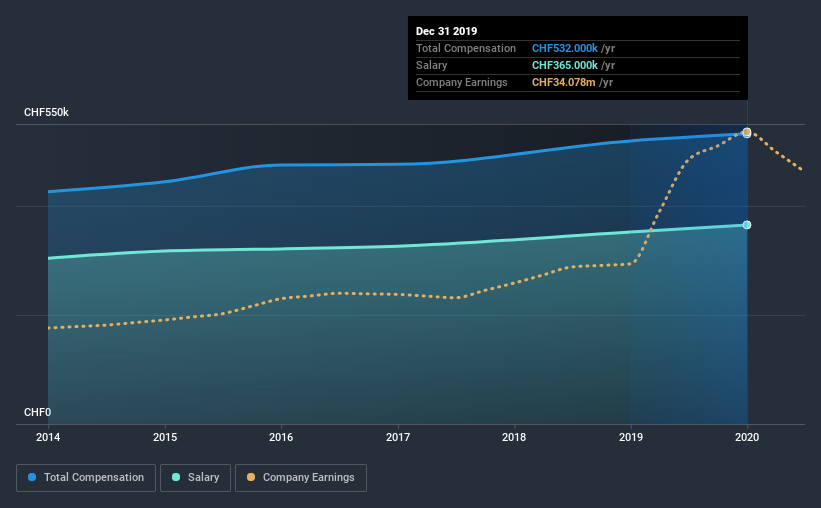The height and width of the screenshot is (508, 821).
Task: Toggle the Salary legend button
Action: point(195,478)
